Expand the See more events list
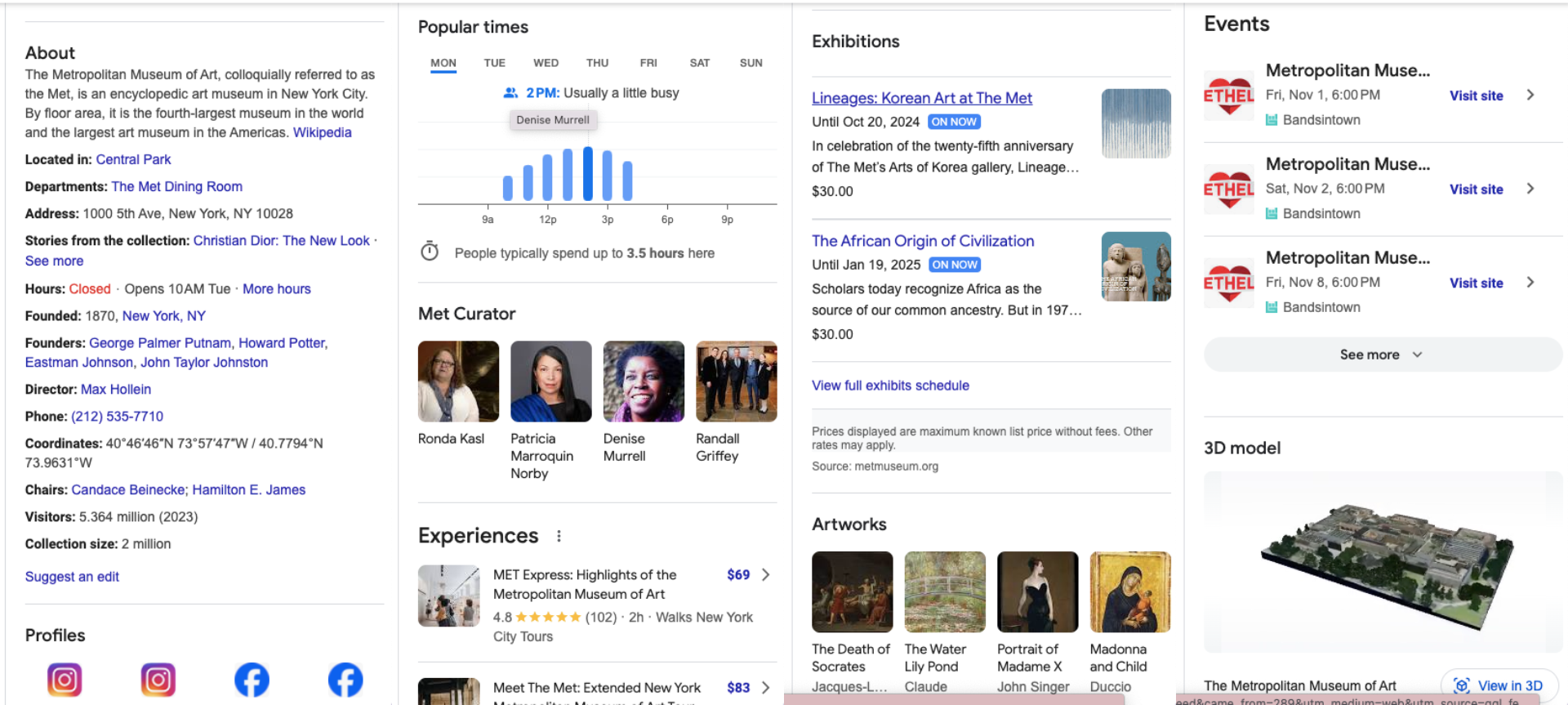The width and height of the screenshot is (1568, 705). [x=1382, y=355]
